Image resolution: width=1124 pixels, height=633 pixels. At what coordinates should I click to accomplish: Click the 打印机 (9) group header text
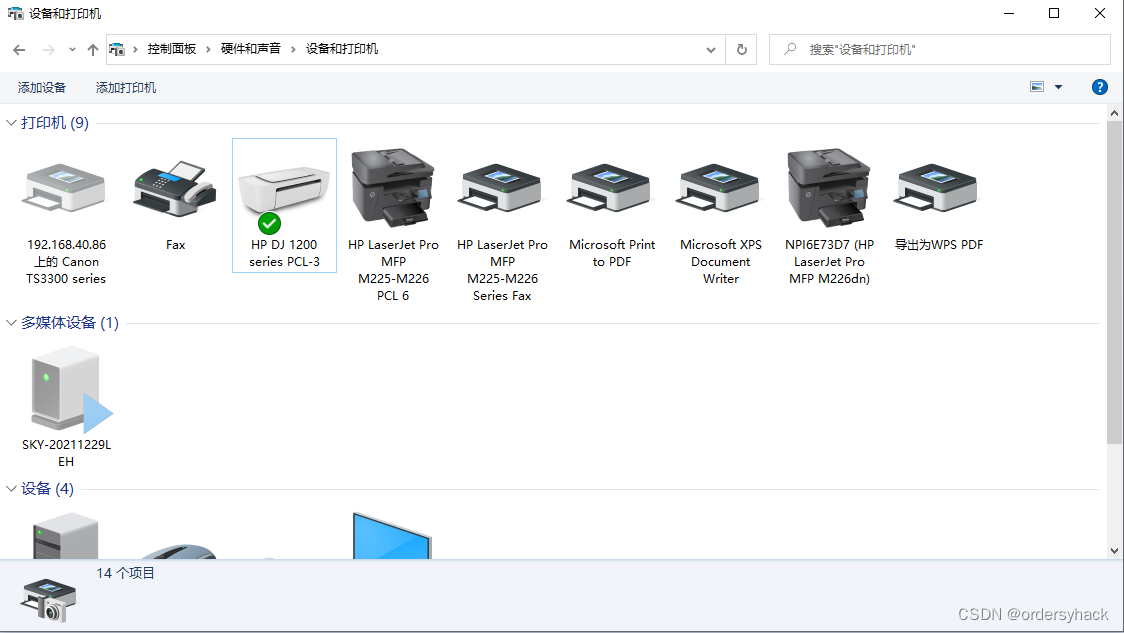pos(54,123)
